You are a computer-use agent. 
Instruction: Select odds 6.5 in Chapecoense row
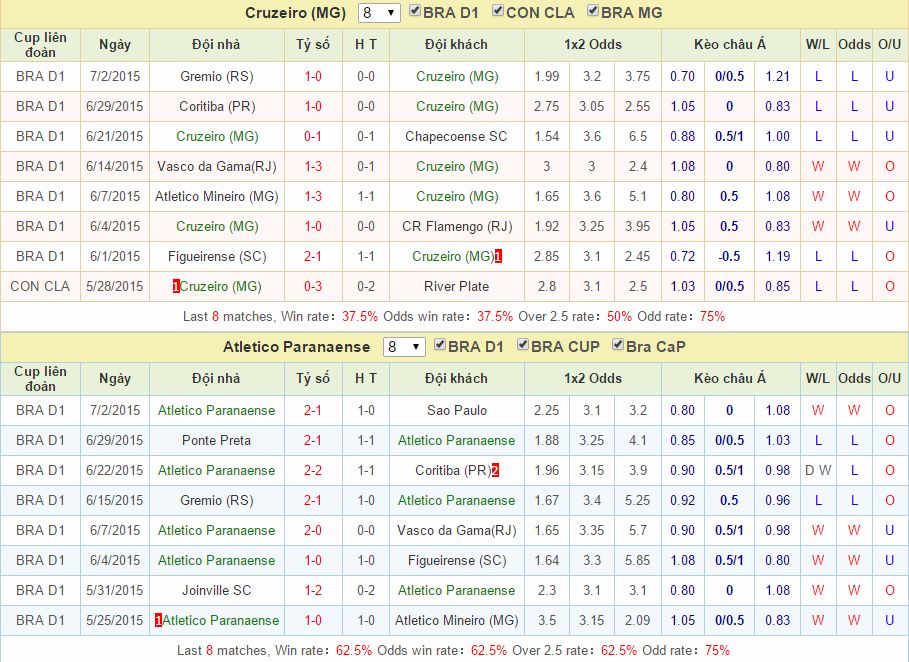click(x=638, y=137)
